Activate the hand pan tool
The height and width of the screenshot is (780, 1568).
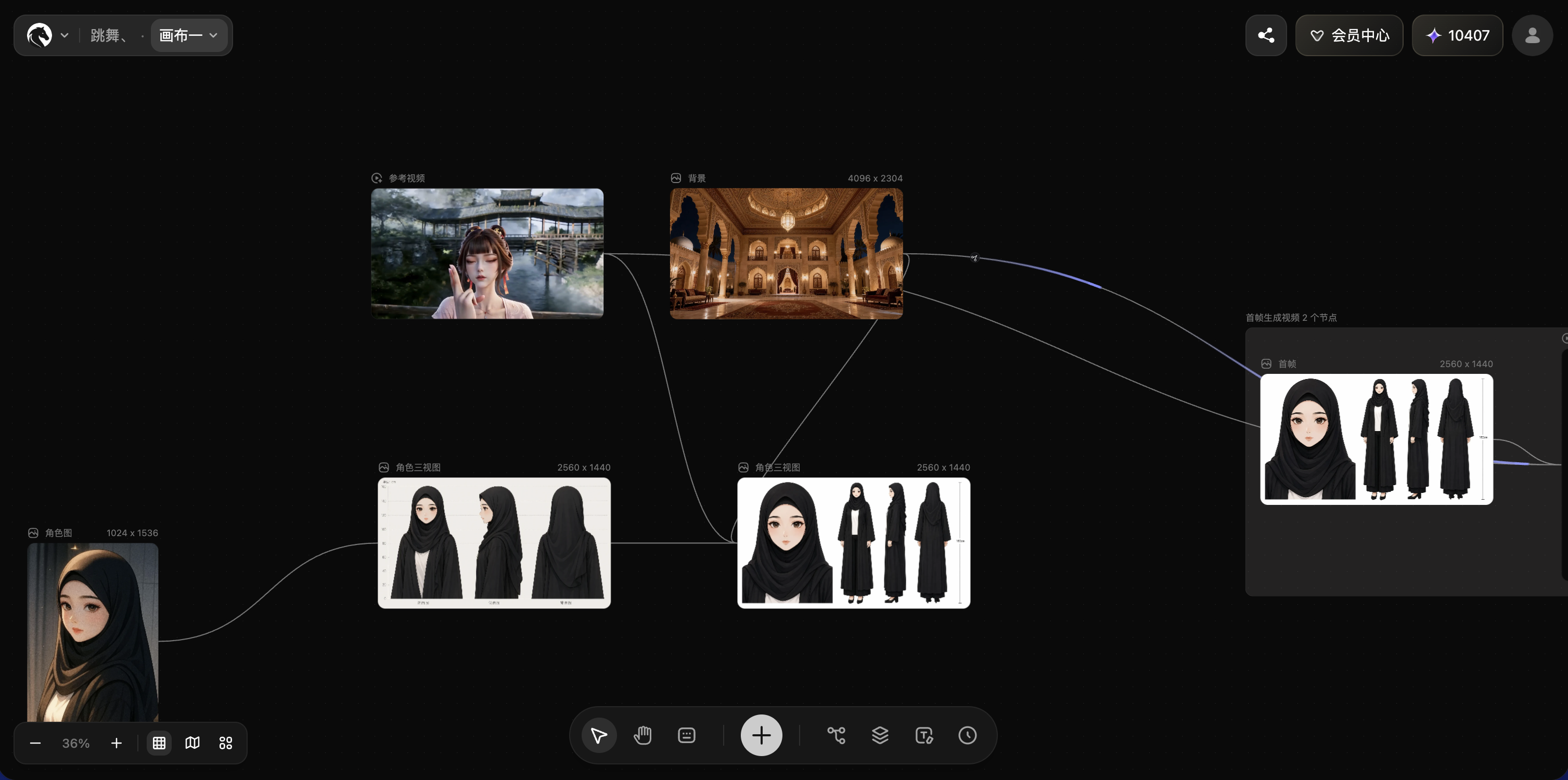pos(643,735)
